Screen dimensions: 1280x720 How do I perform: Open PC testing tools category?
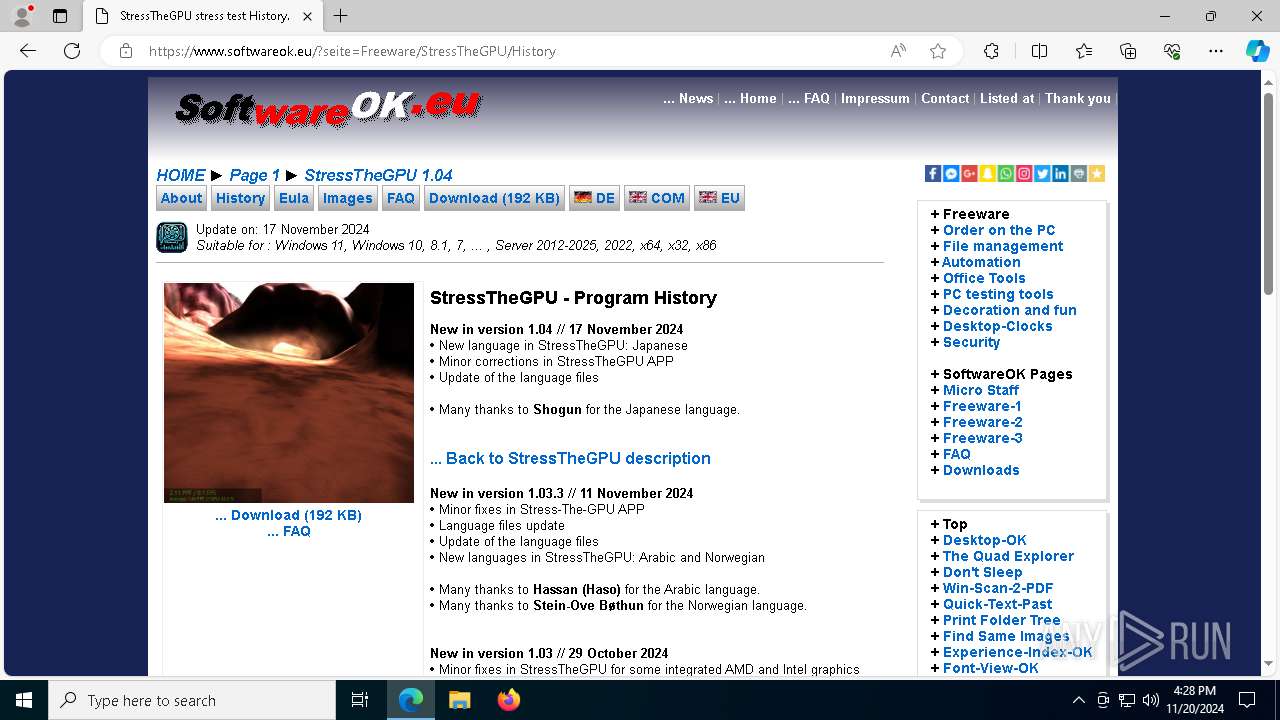(x=998, y=294)
